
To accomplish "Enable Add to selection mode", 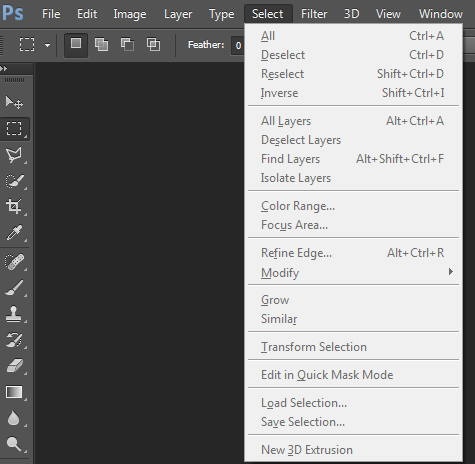I will [x=101, y=45].
